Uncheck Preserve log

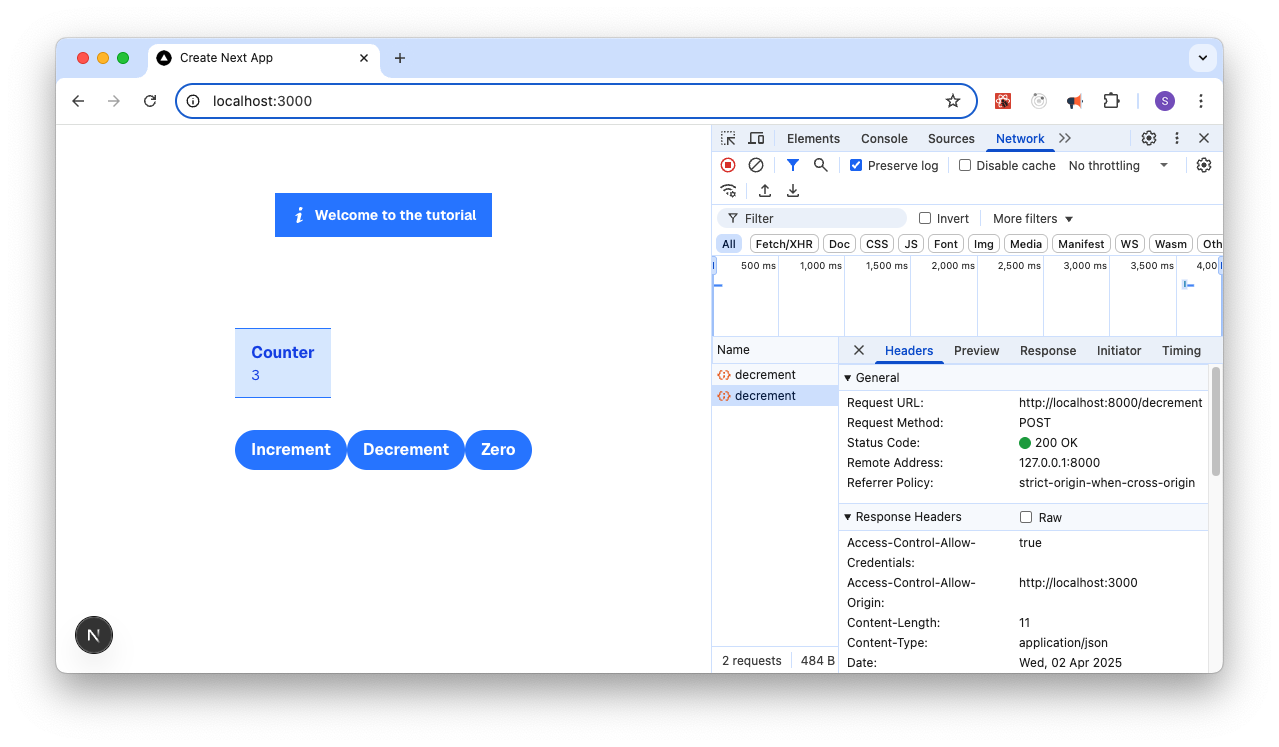click(x=856, y=165)
